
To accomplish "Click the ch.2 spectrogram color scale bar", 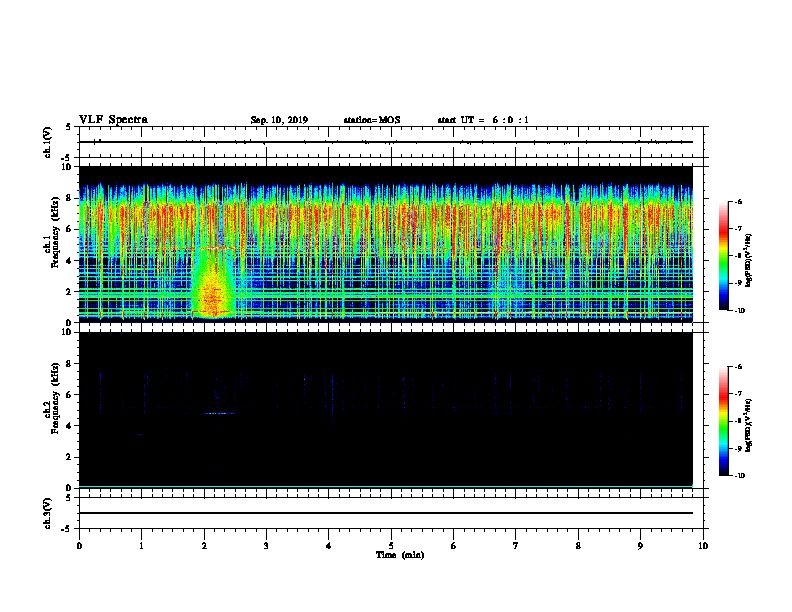I will [x=724, y=421].
